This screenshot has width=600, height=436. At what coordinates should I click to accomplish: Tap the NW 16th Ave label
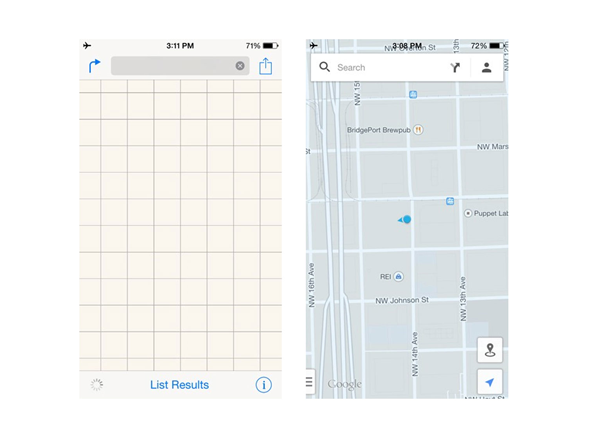pyautogui.click(x=311, y=285)
